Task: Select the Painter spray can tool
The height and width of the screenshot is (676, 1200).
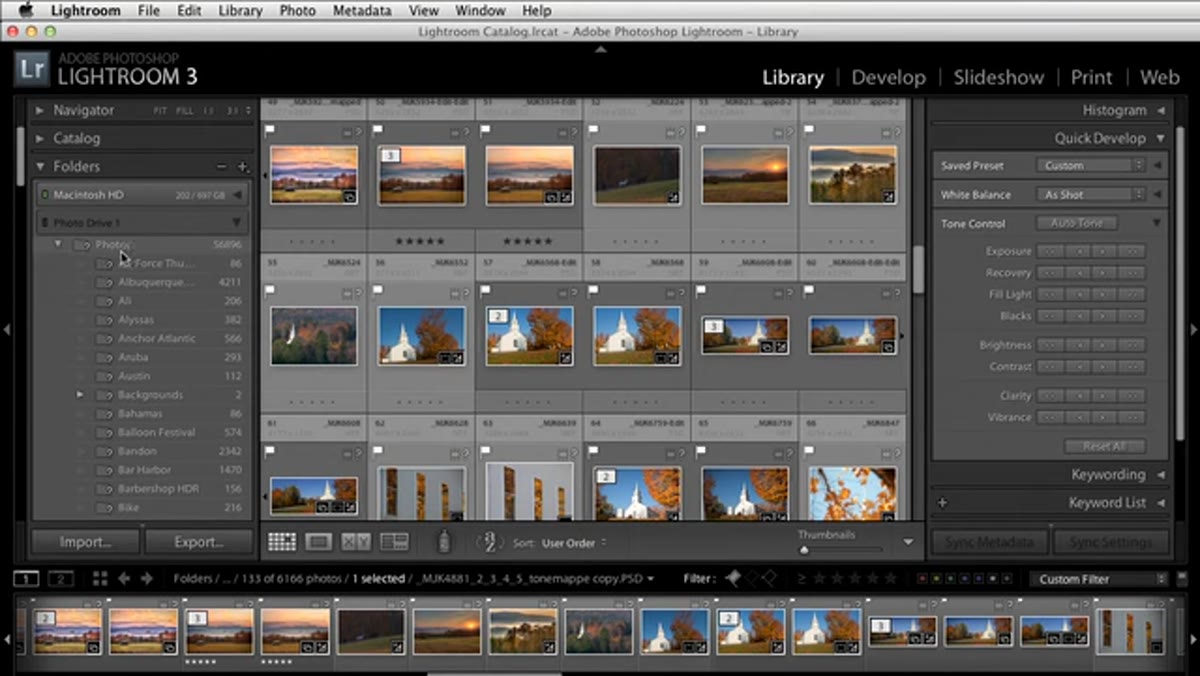Action: tap(445, 541)
